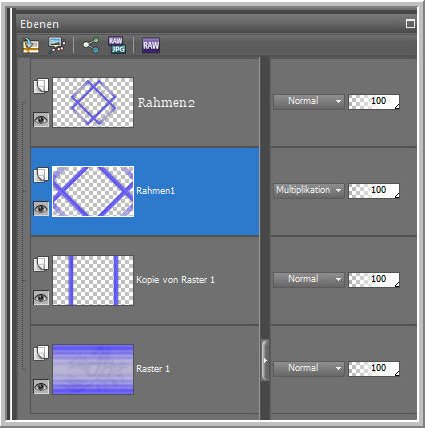Click the layer type icon on Rahmen1
This screenshot has height=428, width=426.
[41, 175]
